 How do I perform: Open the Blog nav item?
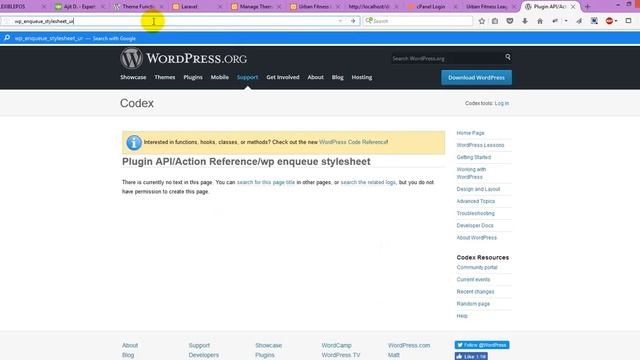[338, 77]
